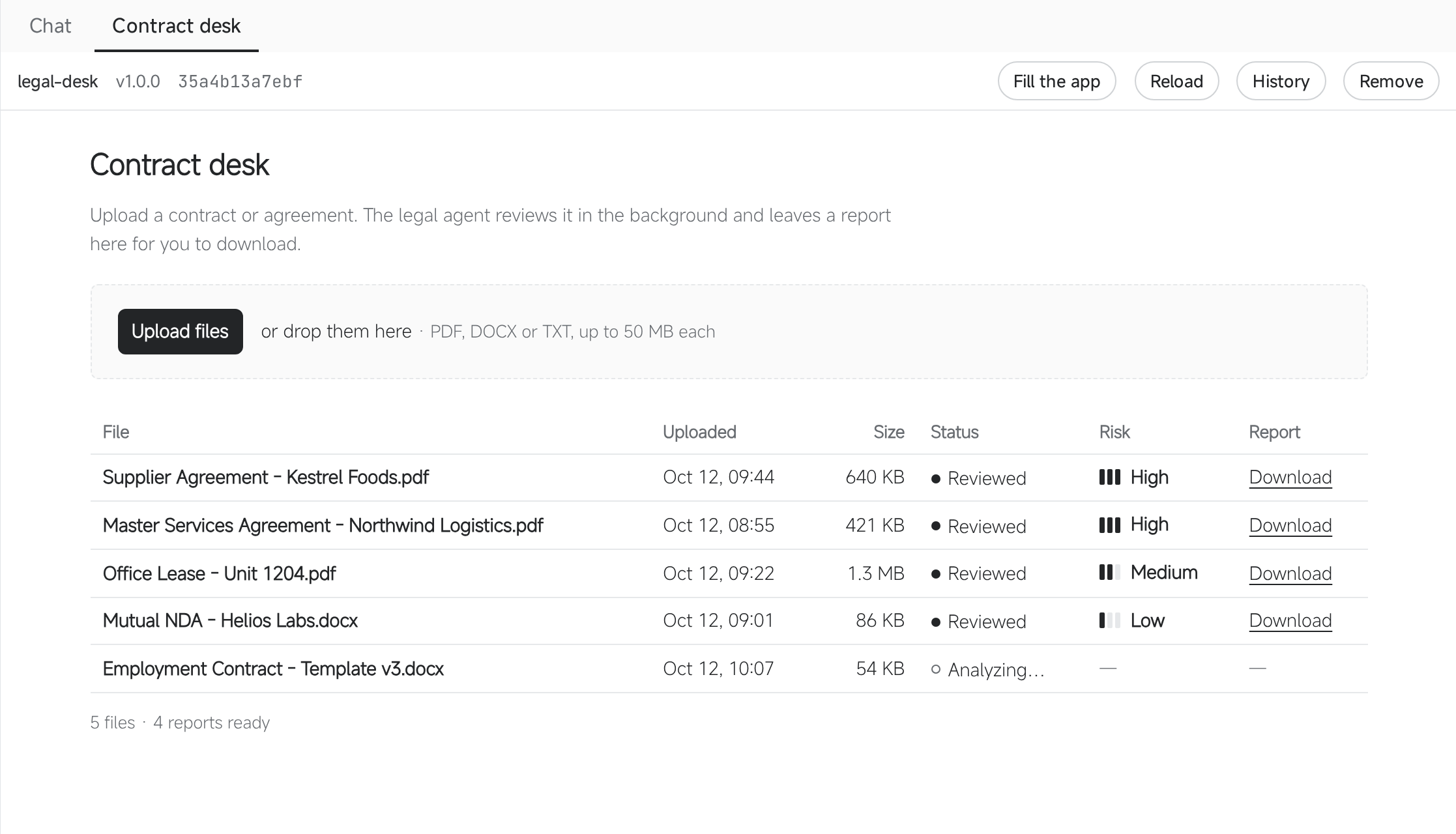
Task: Click the version label v1.0.0
Action: [138, 81]
